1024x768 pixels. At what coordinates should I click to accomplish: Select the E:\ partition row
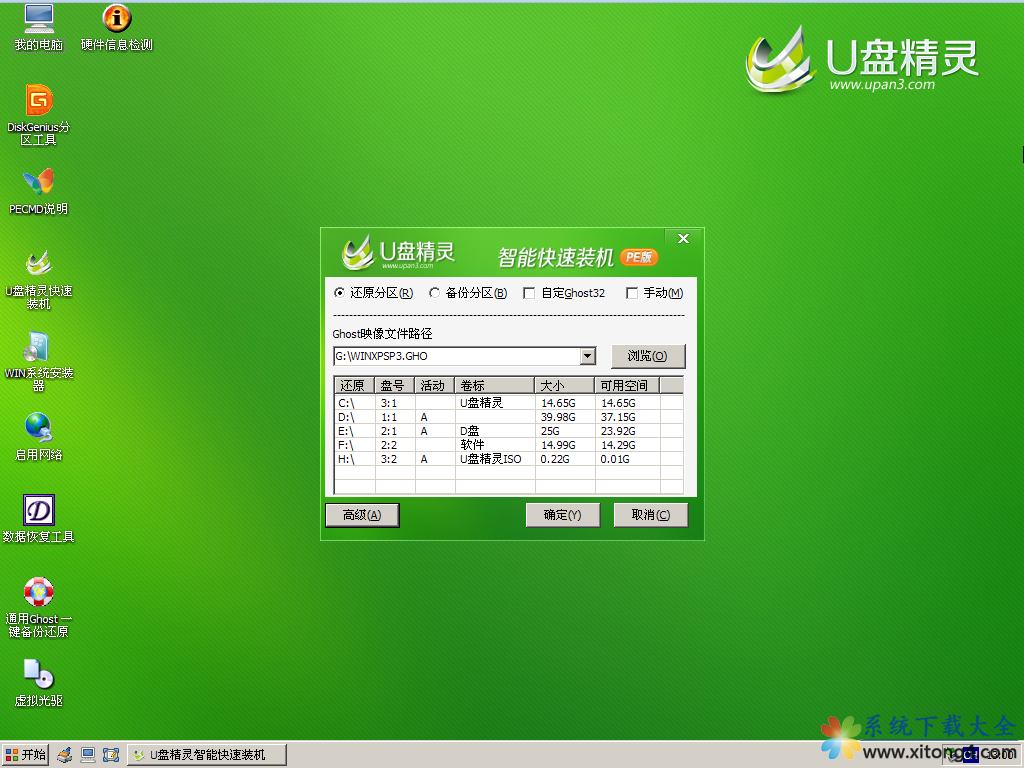pos(509,431)
